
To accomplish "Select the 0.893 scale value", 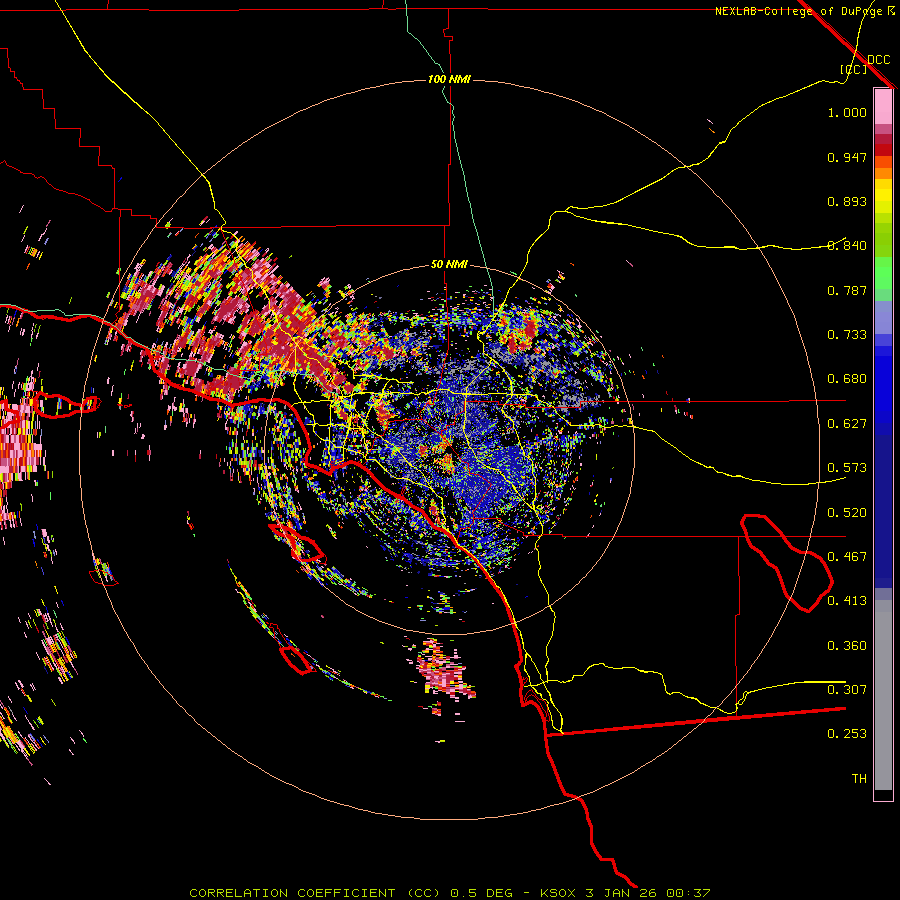I will point(847,201).
